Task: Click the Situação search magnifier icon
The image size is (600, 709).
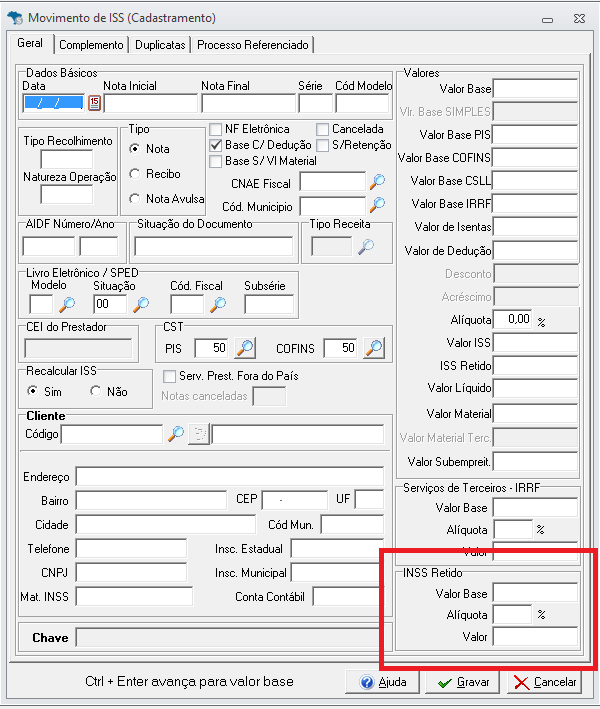Action: [141, 305]
